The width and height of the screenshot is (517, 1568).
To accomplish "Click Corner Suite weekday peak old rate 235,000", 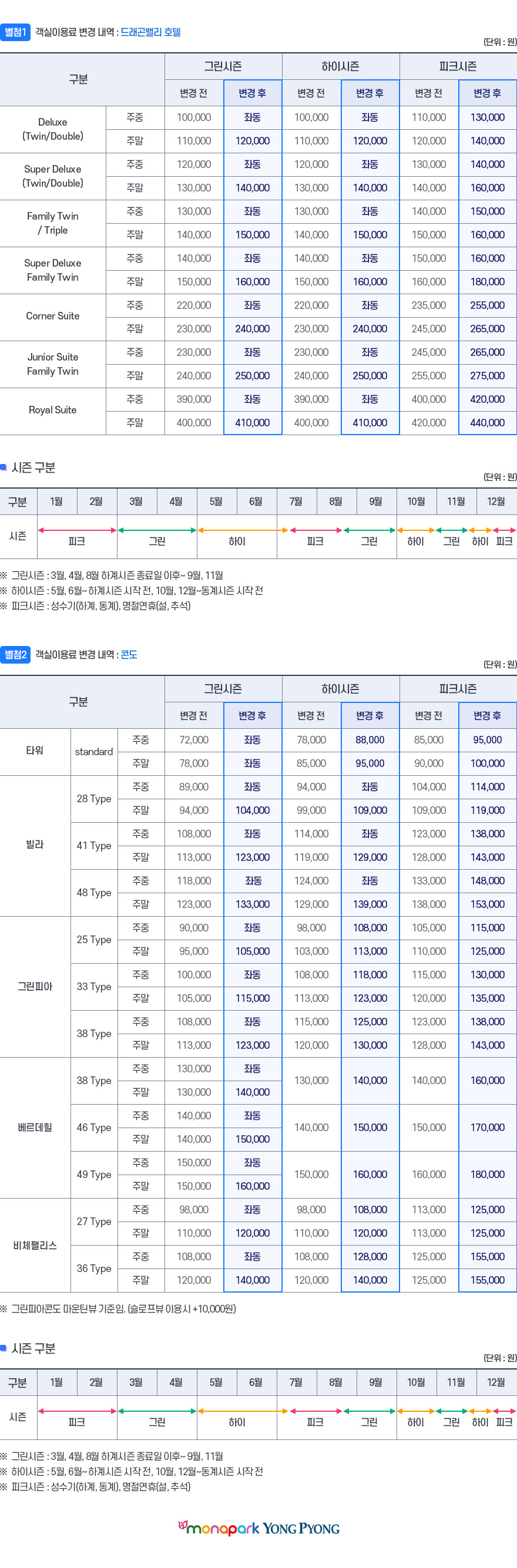I will point(429,305).
